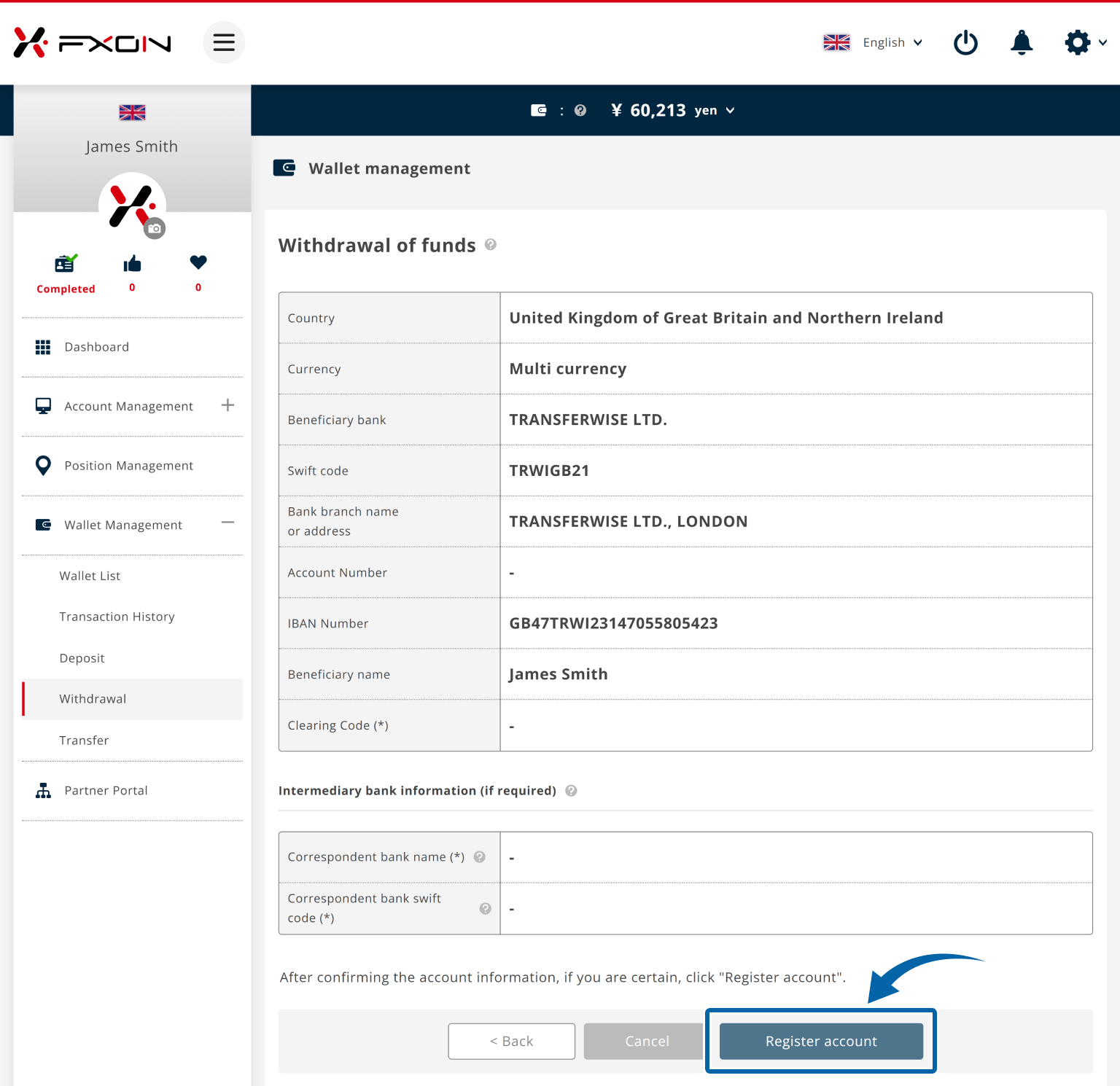This screenshot has height=1086, width=1120.
Task: Click the Beneficiary name James Smith value
Action: coord(558,674)
